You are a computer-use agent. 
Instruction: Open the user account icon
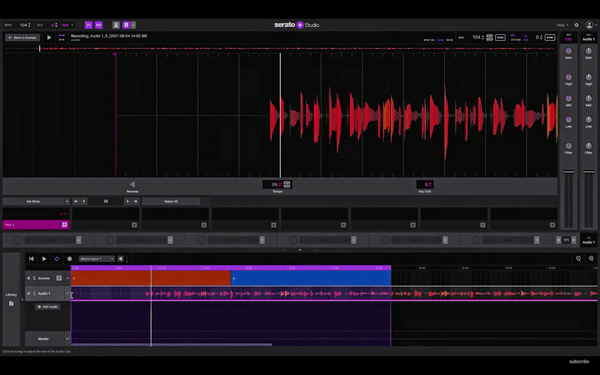pyautogui.click(x=589, y=25)
